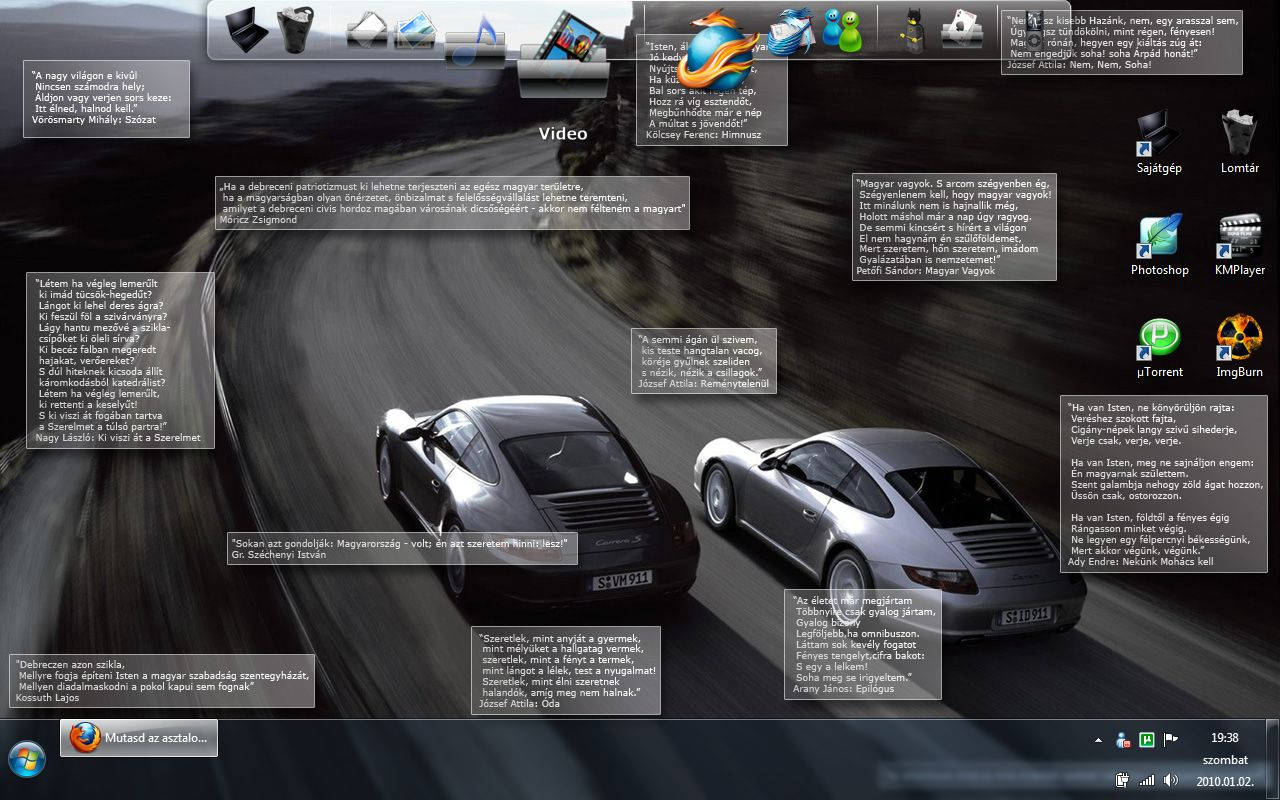Click the Móricz Zsigmond quote note

tap(452, 203)
